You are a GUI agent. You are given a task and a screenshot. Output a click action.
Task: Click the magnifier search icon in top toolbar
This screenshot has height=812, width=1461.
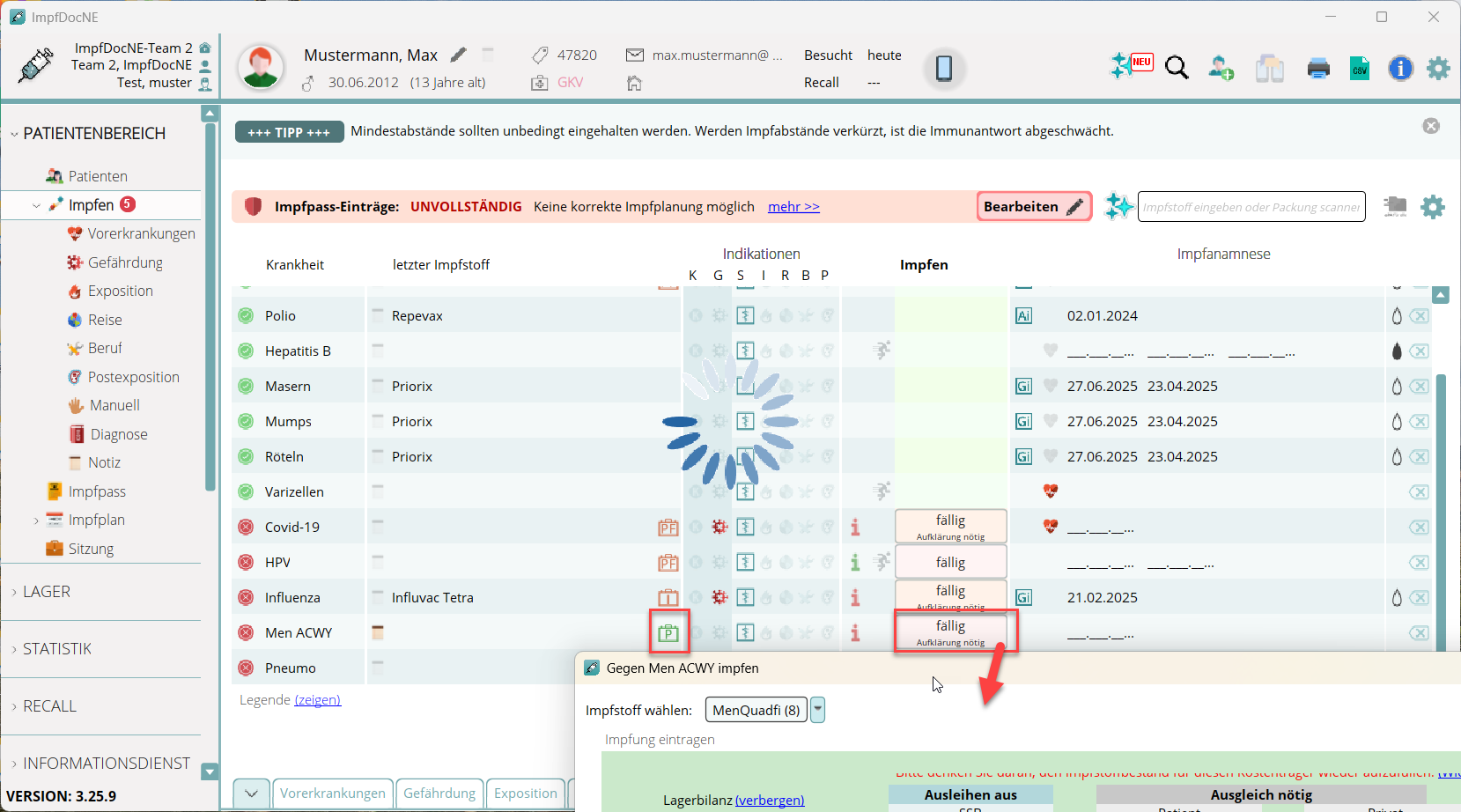click(x=1177, y=68)
